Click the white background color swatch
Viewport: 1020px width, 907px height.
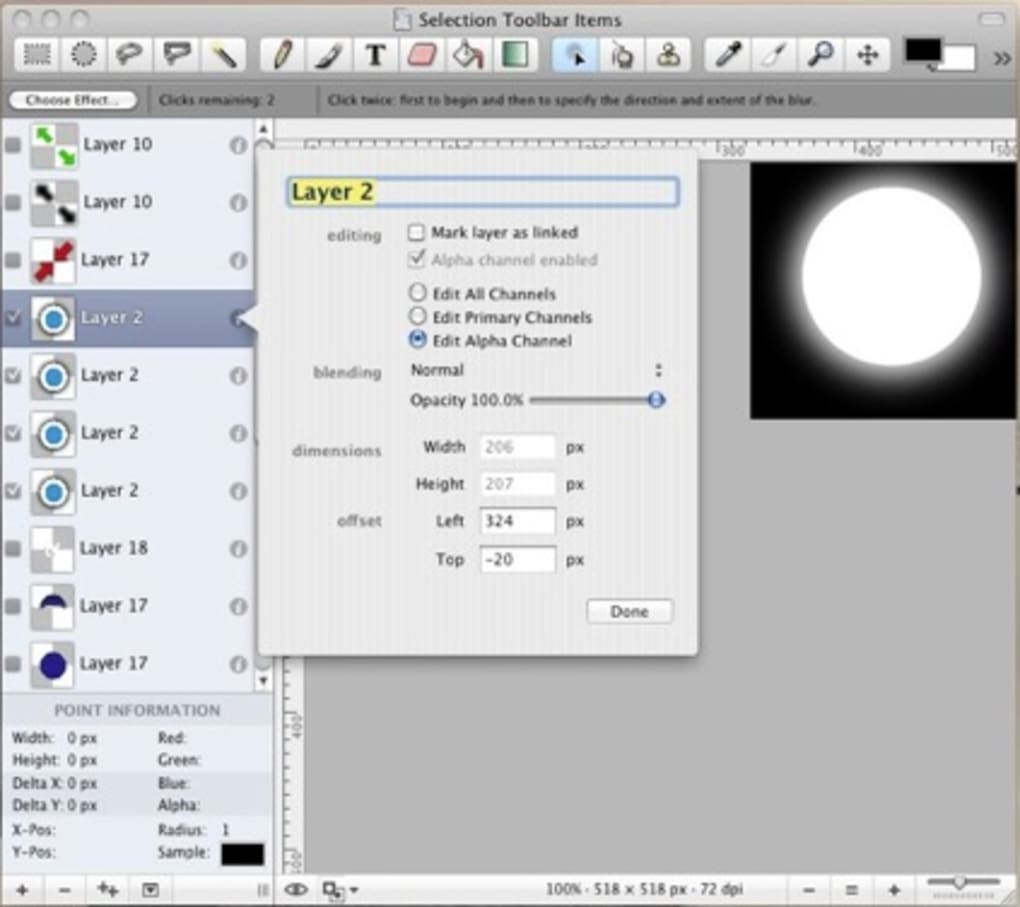(x=960, y=59)
